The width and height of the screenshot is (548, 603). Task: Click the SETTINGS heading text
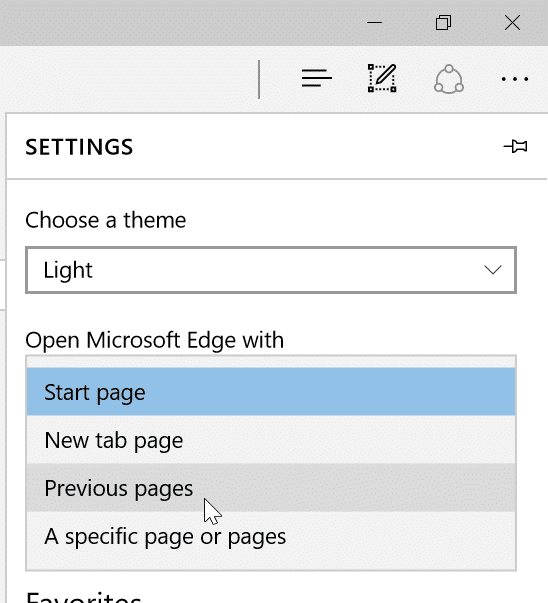tap(79, 147)
